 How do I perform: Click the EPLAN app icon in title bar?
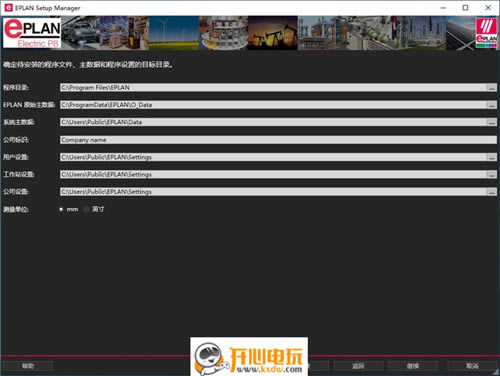pyautogui.click(x=8, y=8)
